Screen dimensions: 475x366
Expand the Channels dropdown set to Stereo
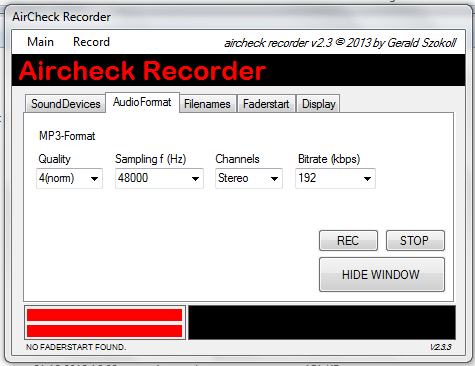point(249,178)
